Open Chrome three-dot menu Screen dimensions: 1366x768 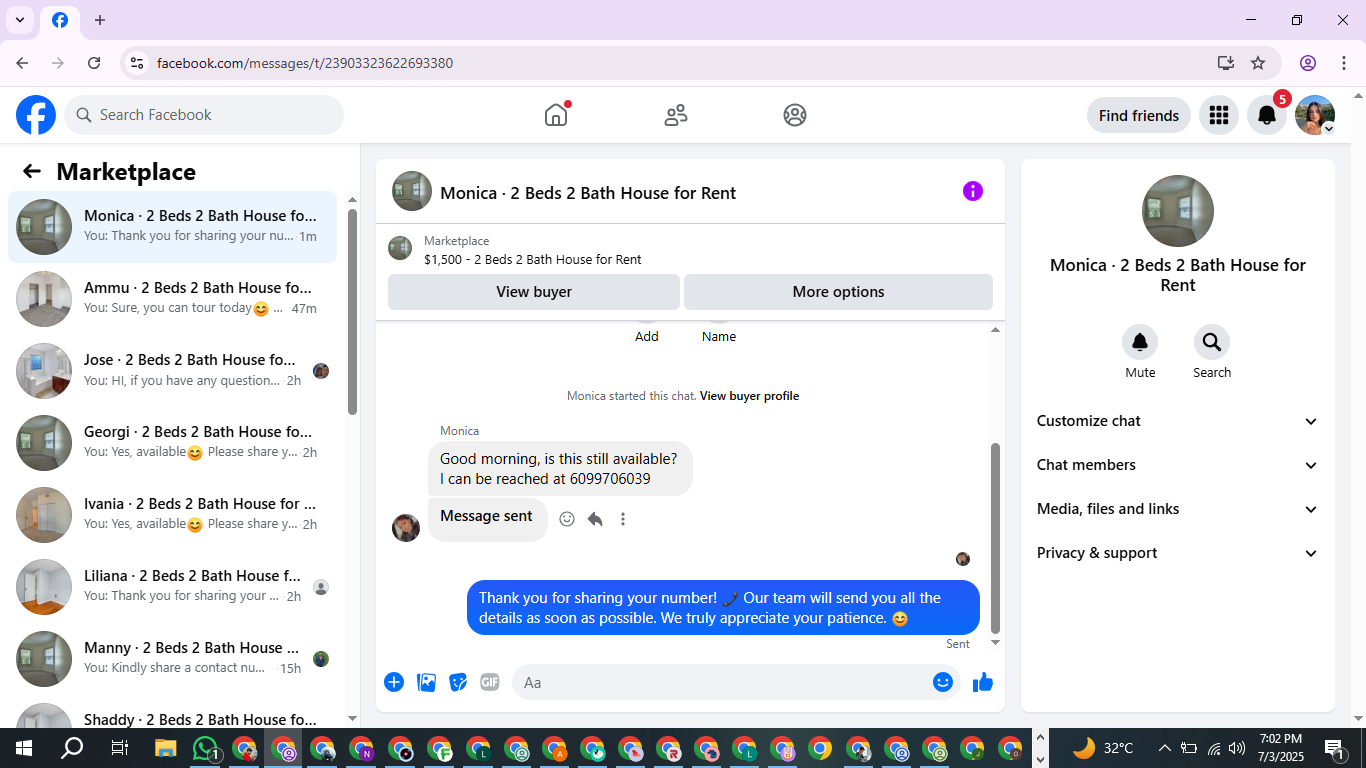pyautogui.click(x=1344, y=63)
